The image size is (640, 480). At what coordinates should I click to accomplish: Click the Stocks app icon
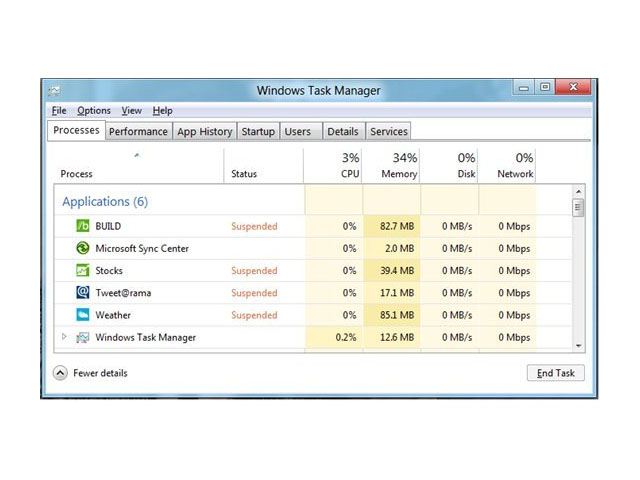tap(82, 270)
